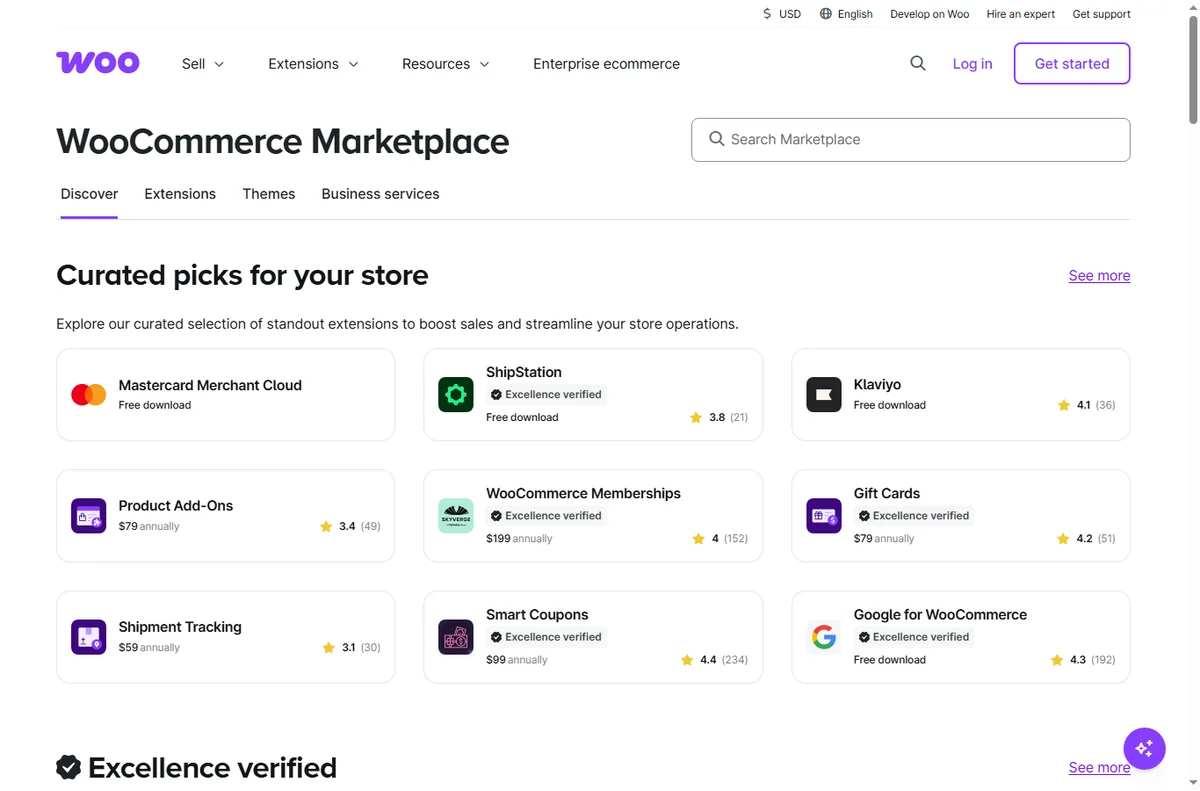Open Develop on Woo link
This screenshot has width=1200, height=791.
930,14
